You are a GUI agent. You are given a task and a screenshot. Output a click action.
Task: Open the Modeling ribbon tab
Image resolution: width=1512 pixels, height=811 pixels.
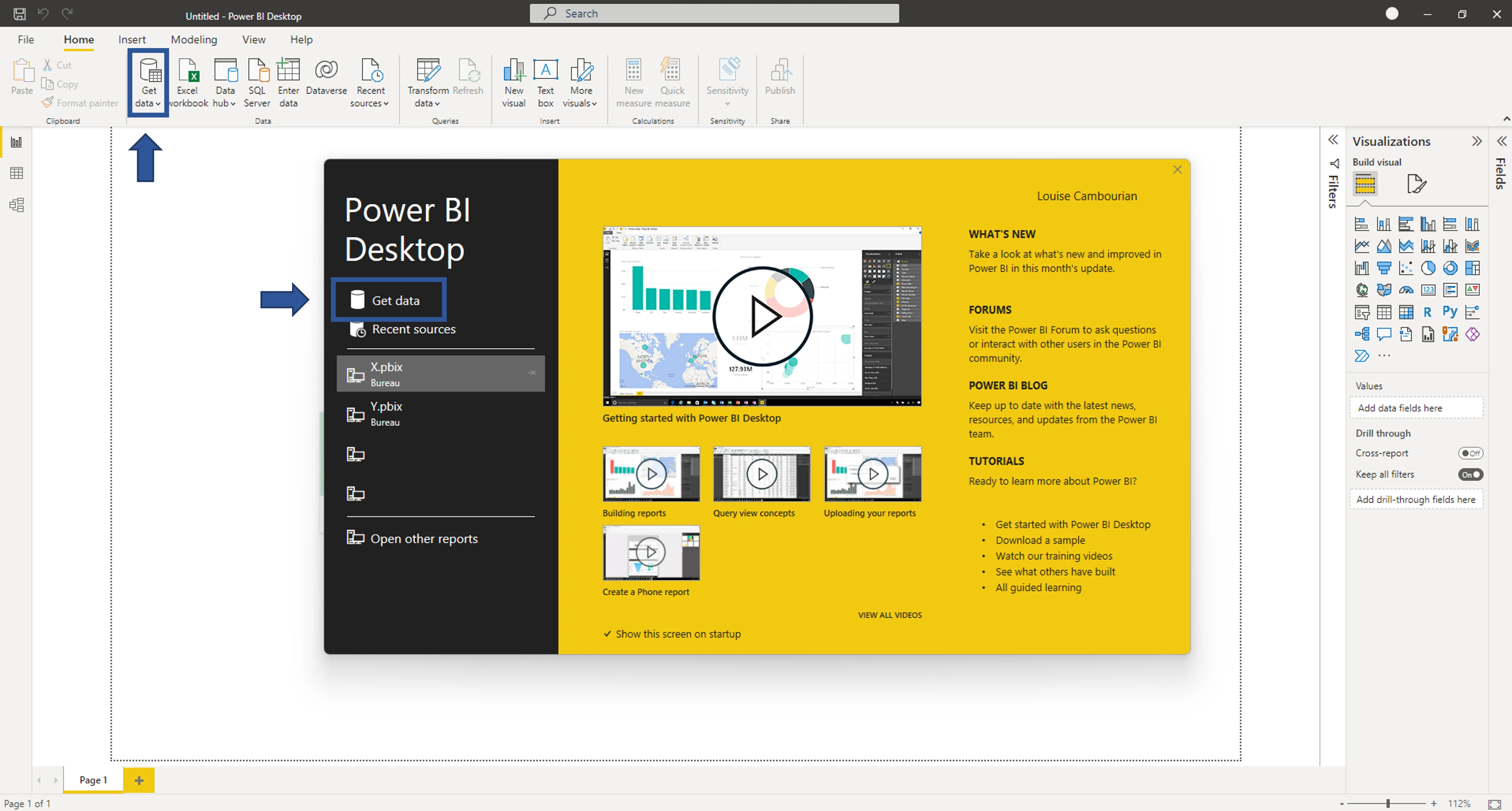194,39
